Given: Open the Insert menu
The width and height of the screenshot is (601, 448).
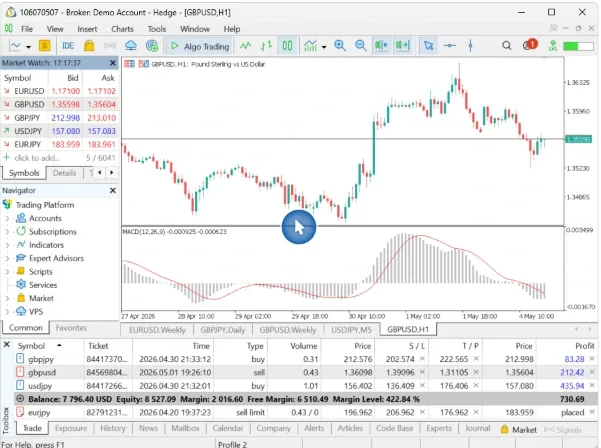Looking at the screenshot, I should coord(87,29).
